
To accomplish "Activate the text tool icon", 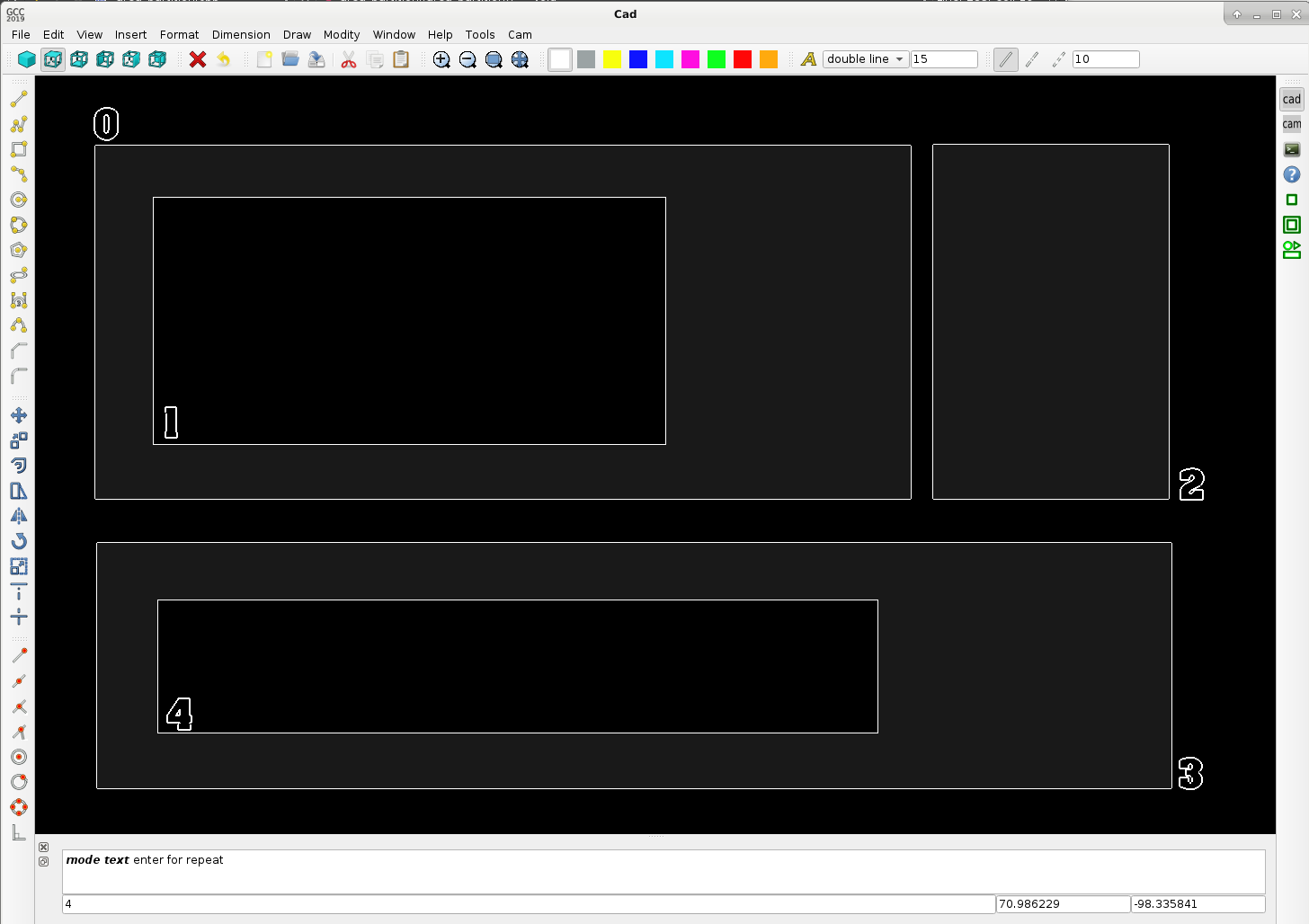I will (809, 59).
